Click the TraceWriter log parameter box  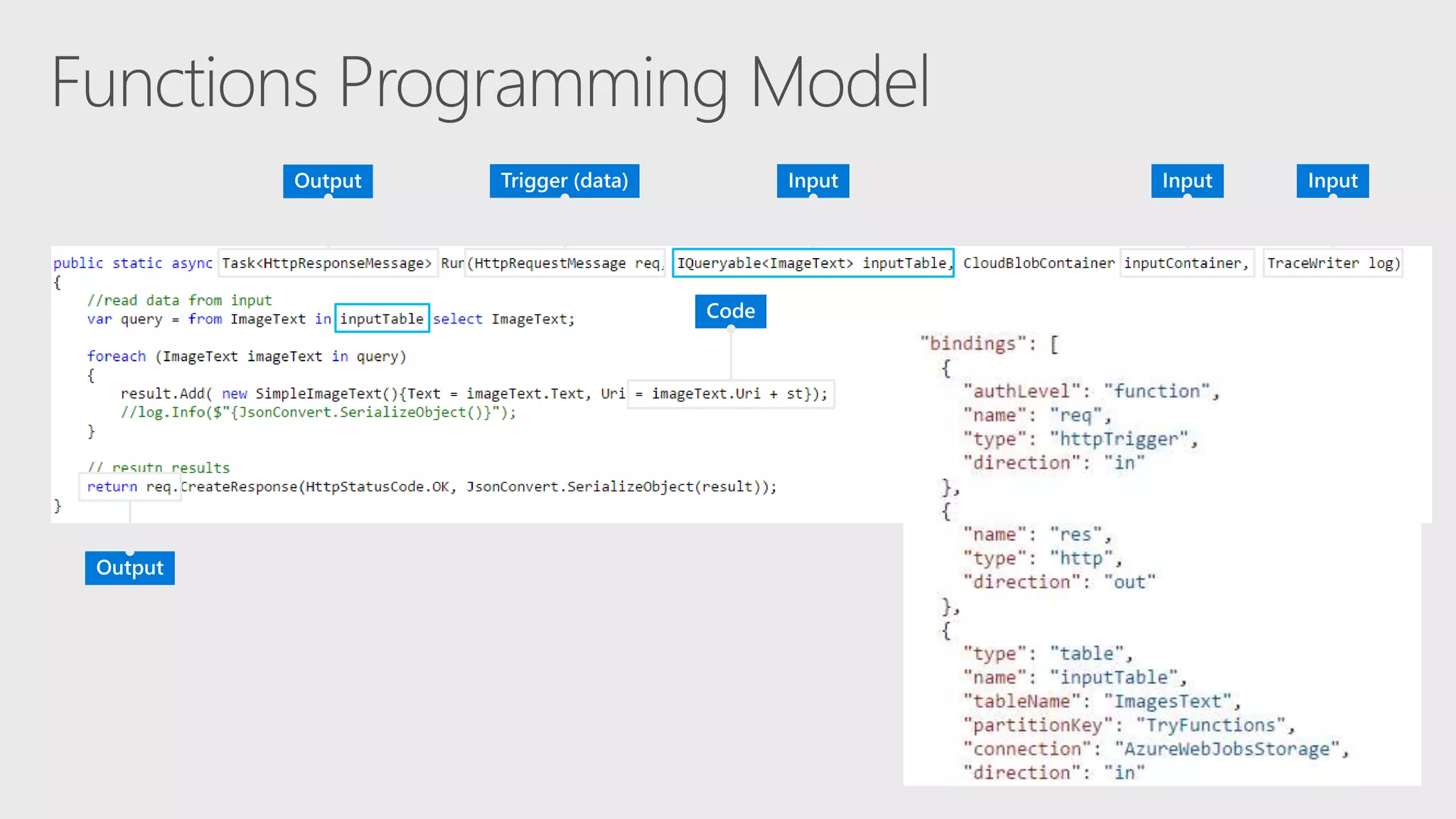(x=1332, y=263)
